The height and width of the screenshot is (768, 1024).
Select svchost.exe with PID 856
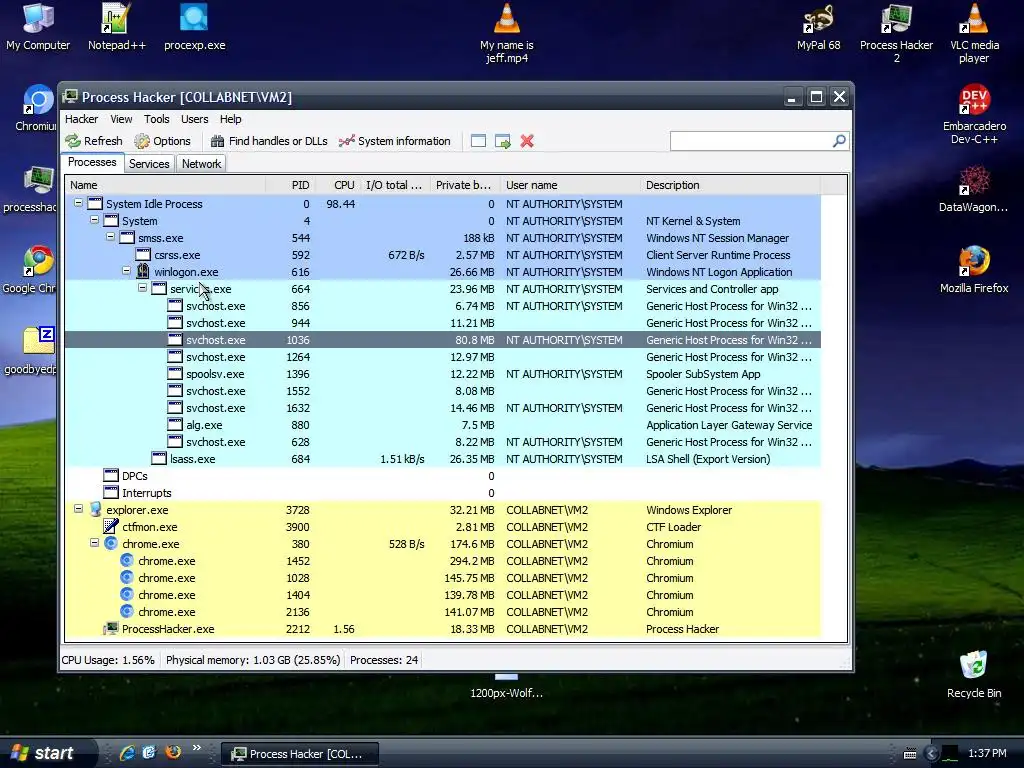[443, 306]
